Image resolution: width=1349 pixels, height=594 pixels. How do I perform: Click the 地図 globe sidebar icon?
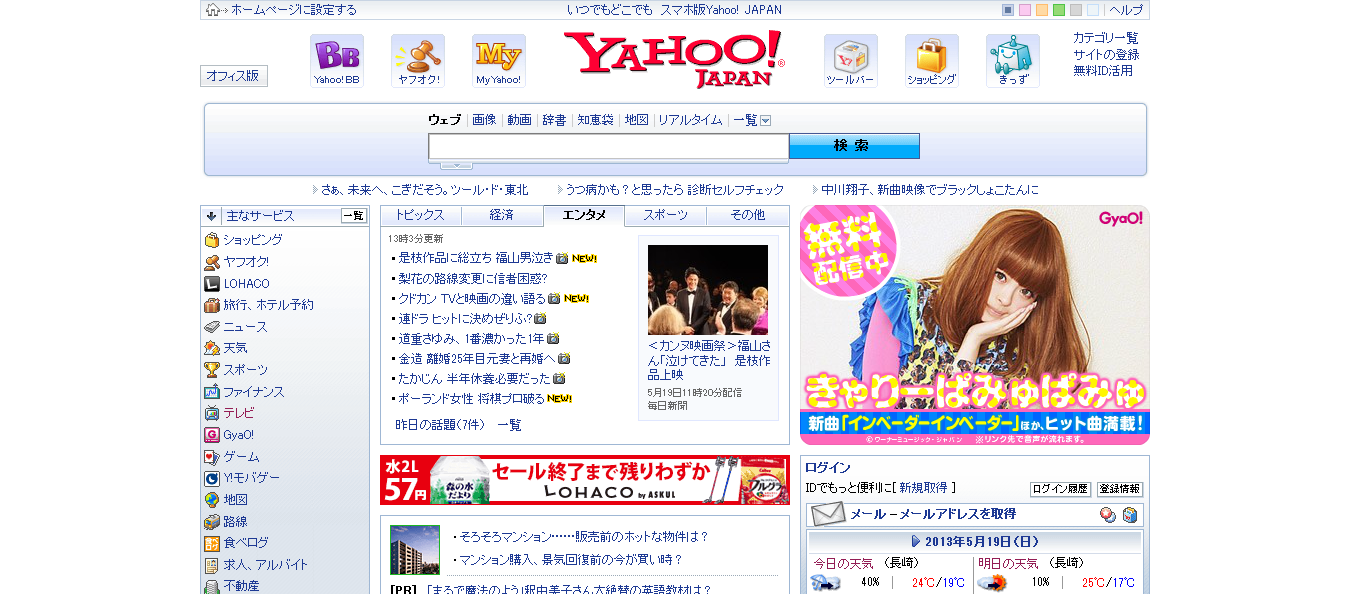[212, 500]
